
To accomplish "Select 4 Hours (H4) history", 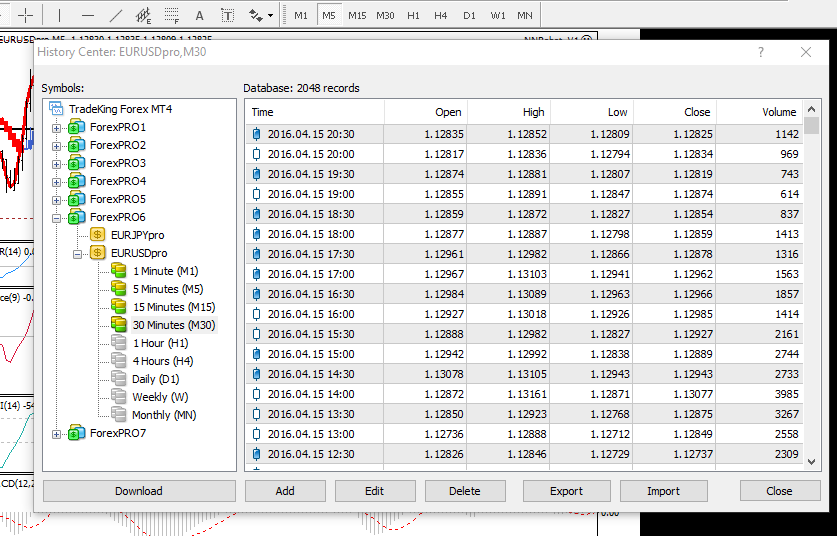I will point(163,361).
